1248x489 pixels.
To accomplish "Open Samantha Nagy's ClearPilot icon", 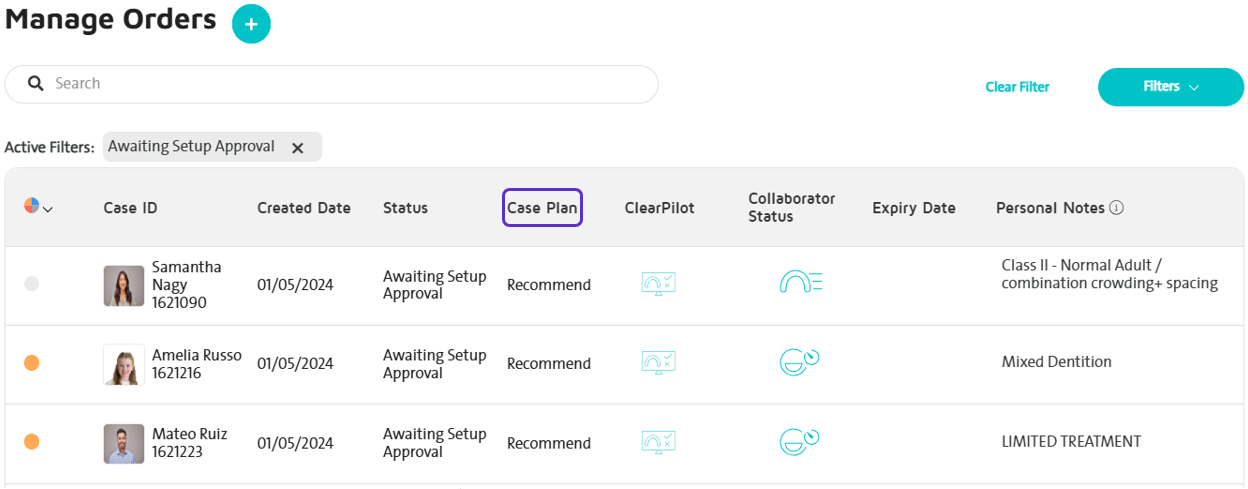I will click(x=659, y=284).
